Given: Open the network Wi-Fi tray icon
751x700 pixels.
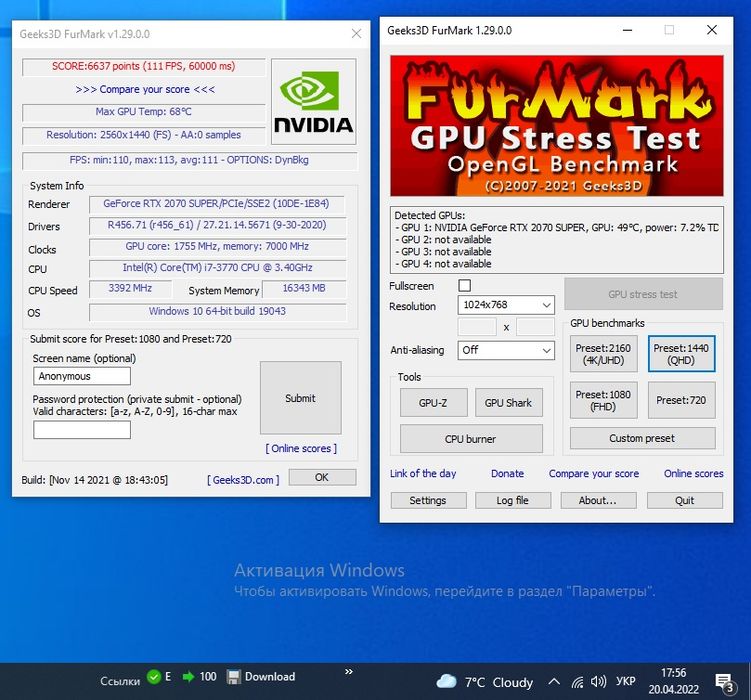Looking at the screenshot, I should click(578, 682).
